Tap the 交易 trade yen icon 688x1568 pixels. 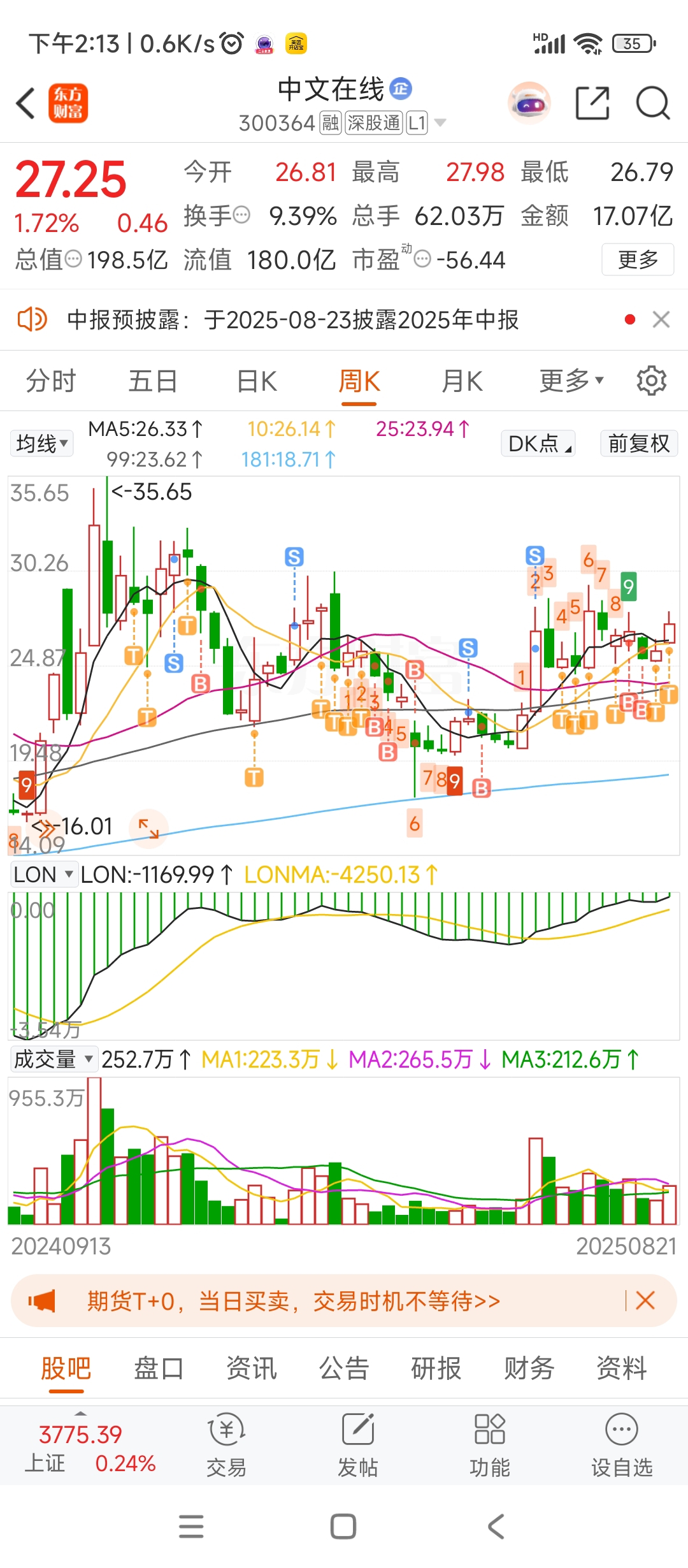click(226, 1430)
